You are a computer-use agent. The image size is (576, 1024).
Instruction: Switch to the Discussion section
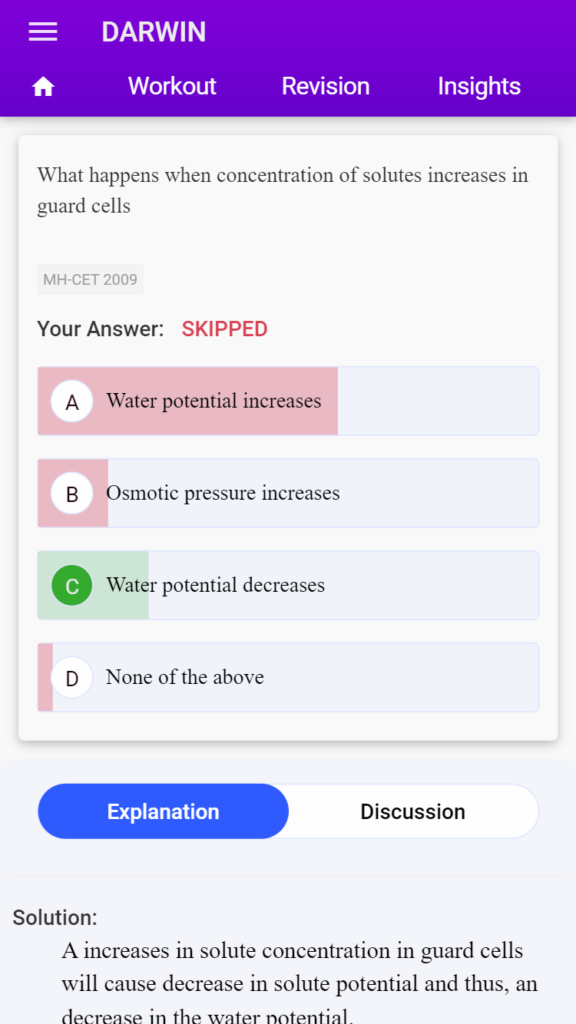(x=413, y=811)
